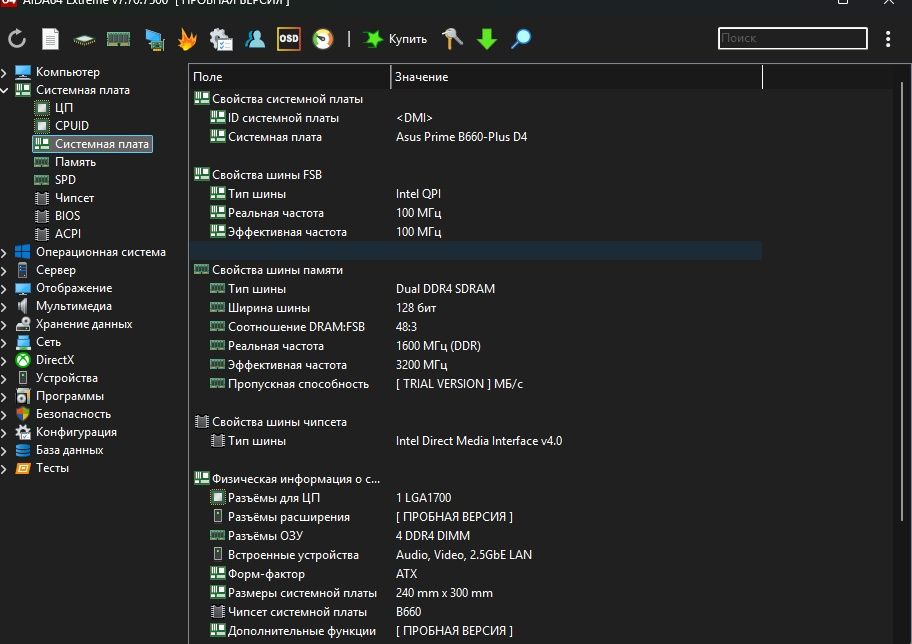The image size is (912, 644).
Task: Click the Купить button
Action: pyautogui.click(x=396, y=39)
